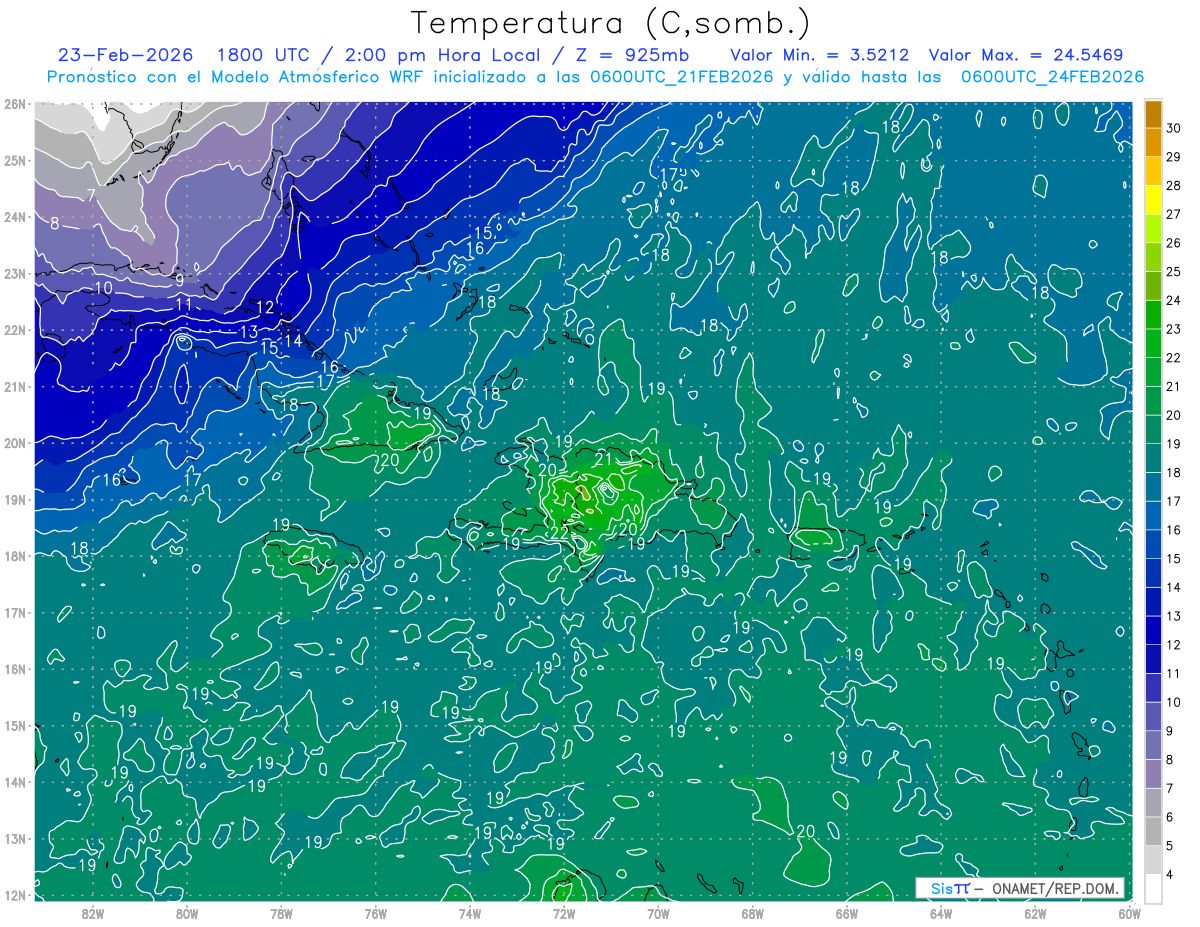
Task: Click the "13" contour label on the map
Action: pos(248,332)
